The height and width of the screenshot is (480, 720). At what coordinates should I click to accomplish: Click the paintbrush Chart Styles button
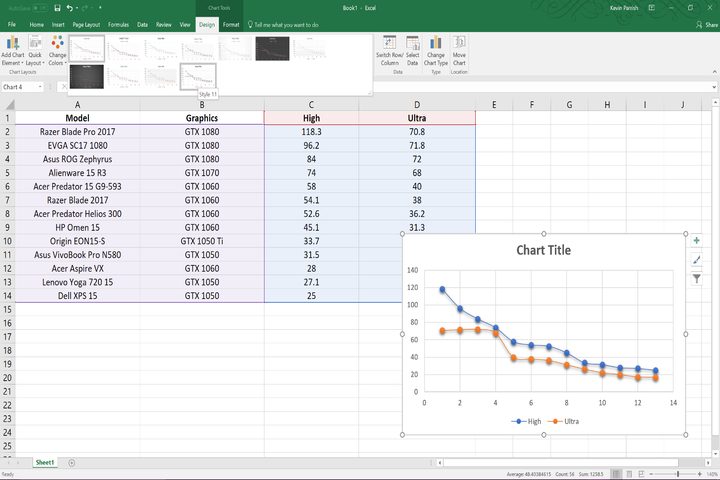pyautogui.click(x=697, y=260)
